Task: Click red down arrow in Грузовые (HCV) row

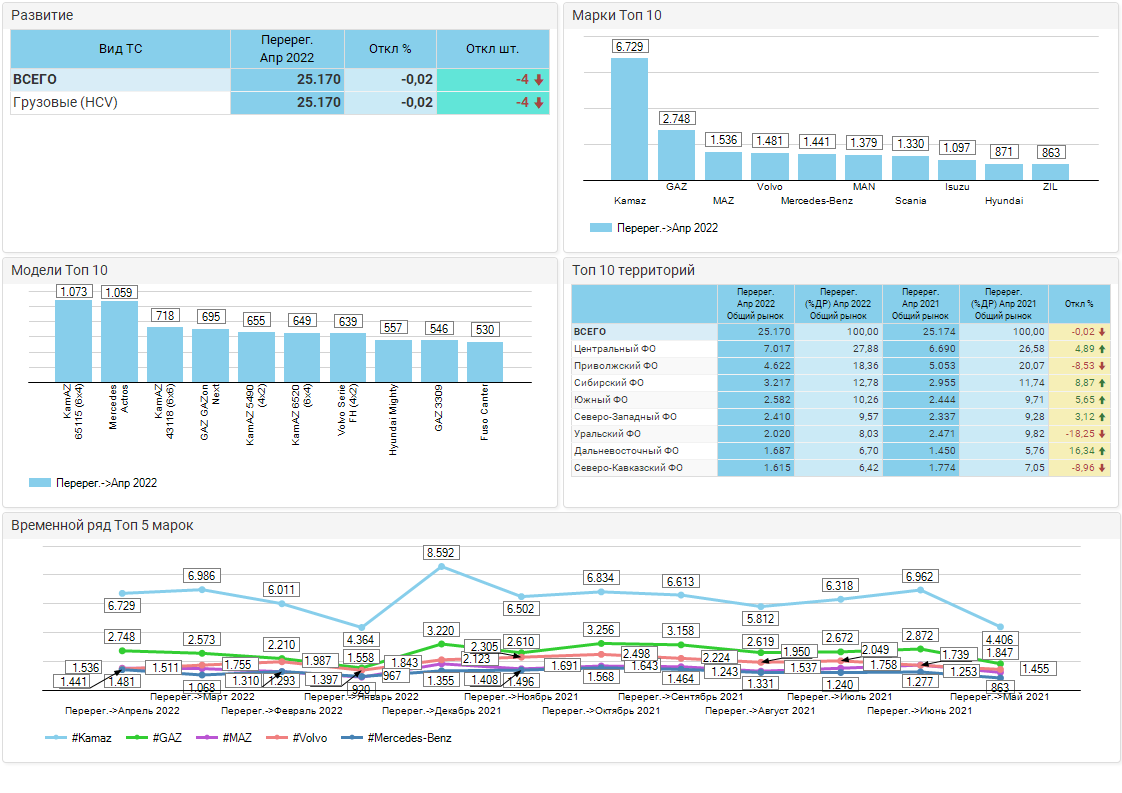Action: point(538,103)
